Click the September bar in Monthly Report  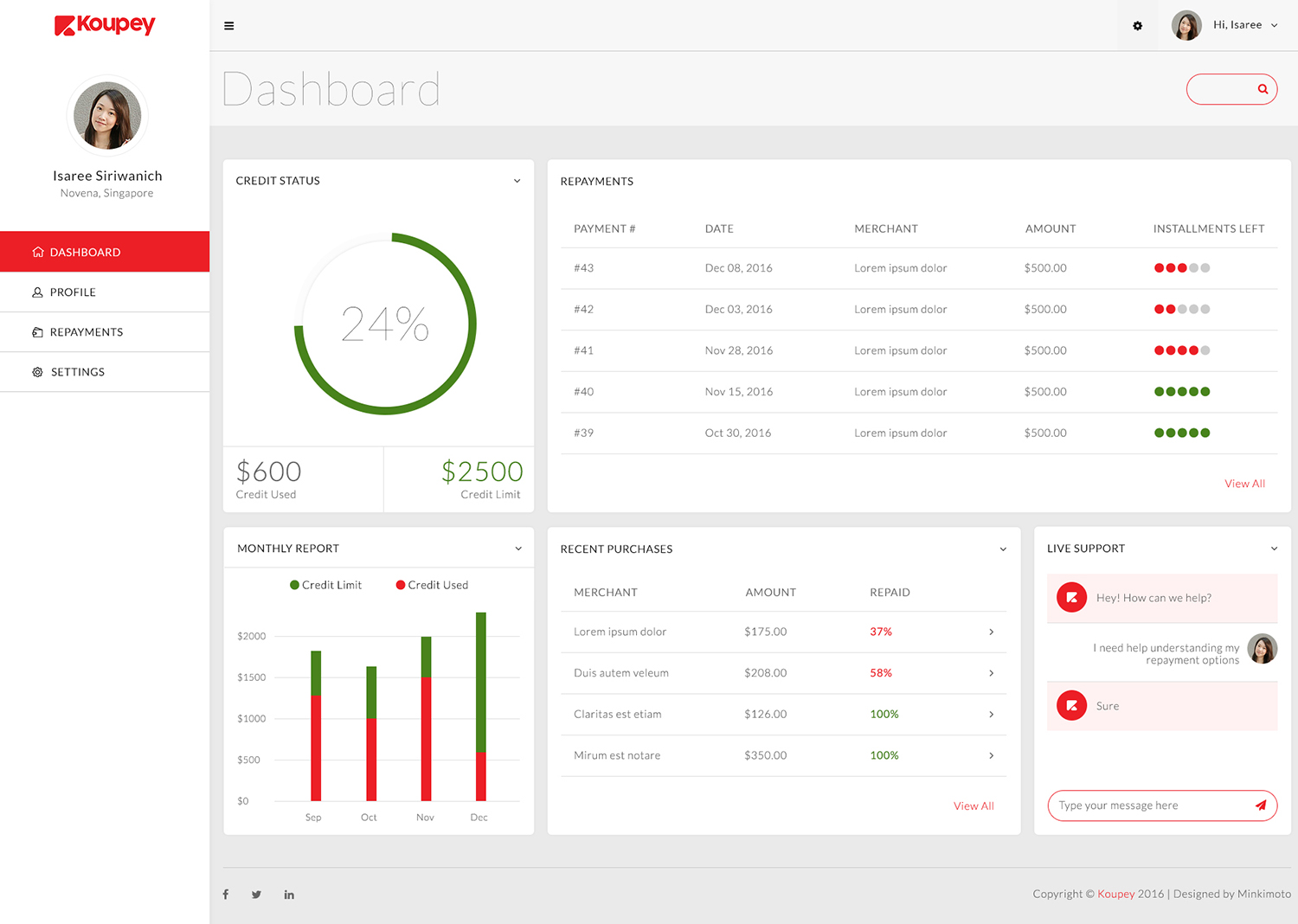click(x=316, y=726)
